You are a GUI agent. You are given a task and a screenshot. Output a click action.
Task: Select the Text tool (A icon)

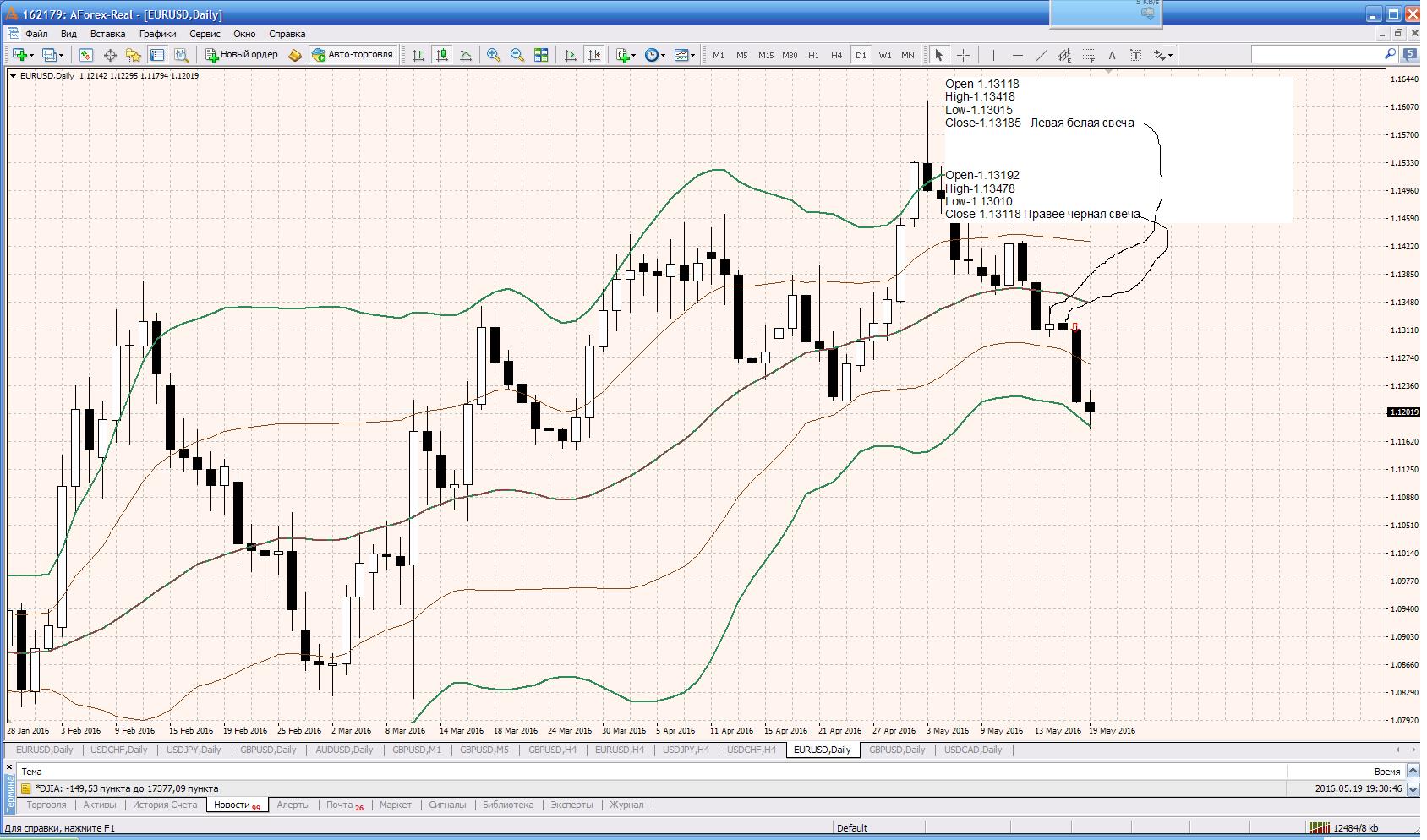tap(1112, 55)
